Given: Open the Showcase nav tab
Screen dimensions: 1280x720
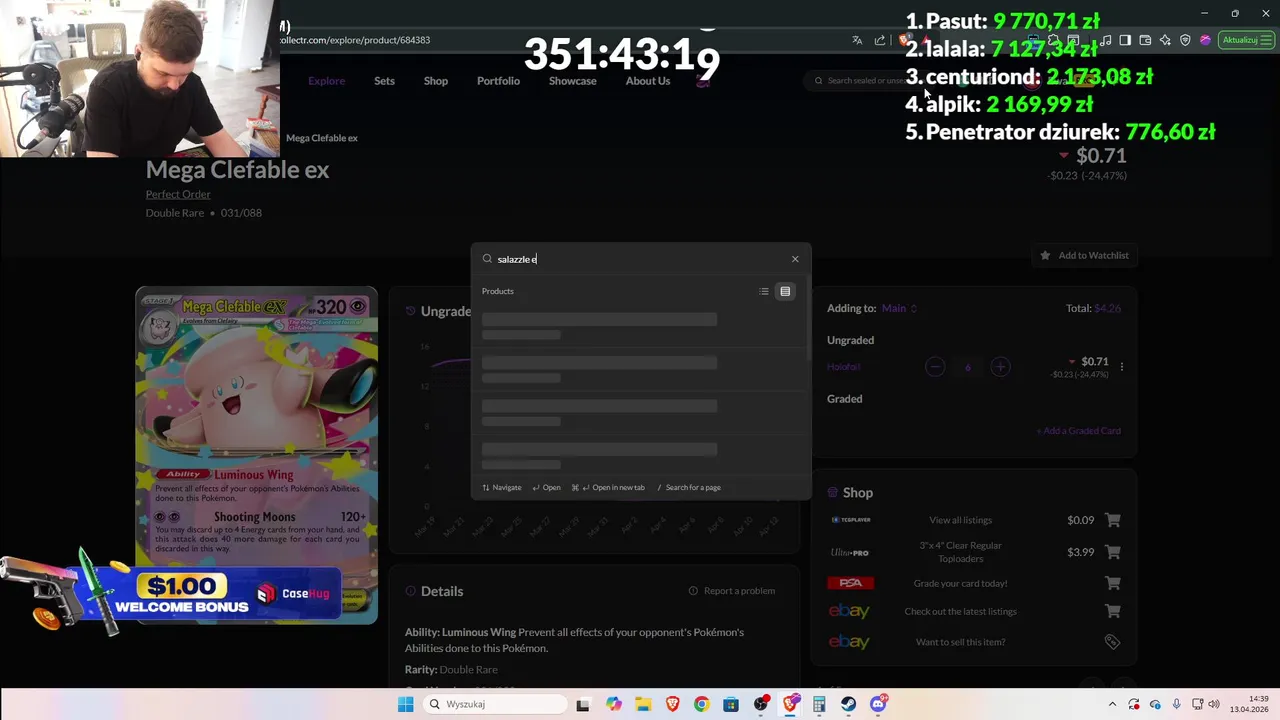Looking at the screenshot, I should (572, 81).
